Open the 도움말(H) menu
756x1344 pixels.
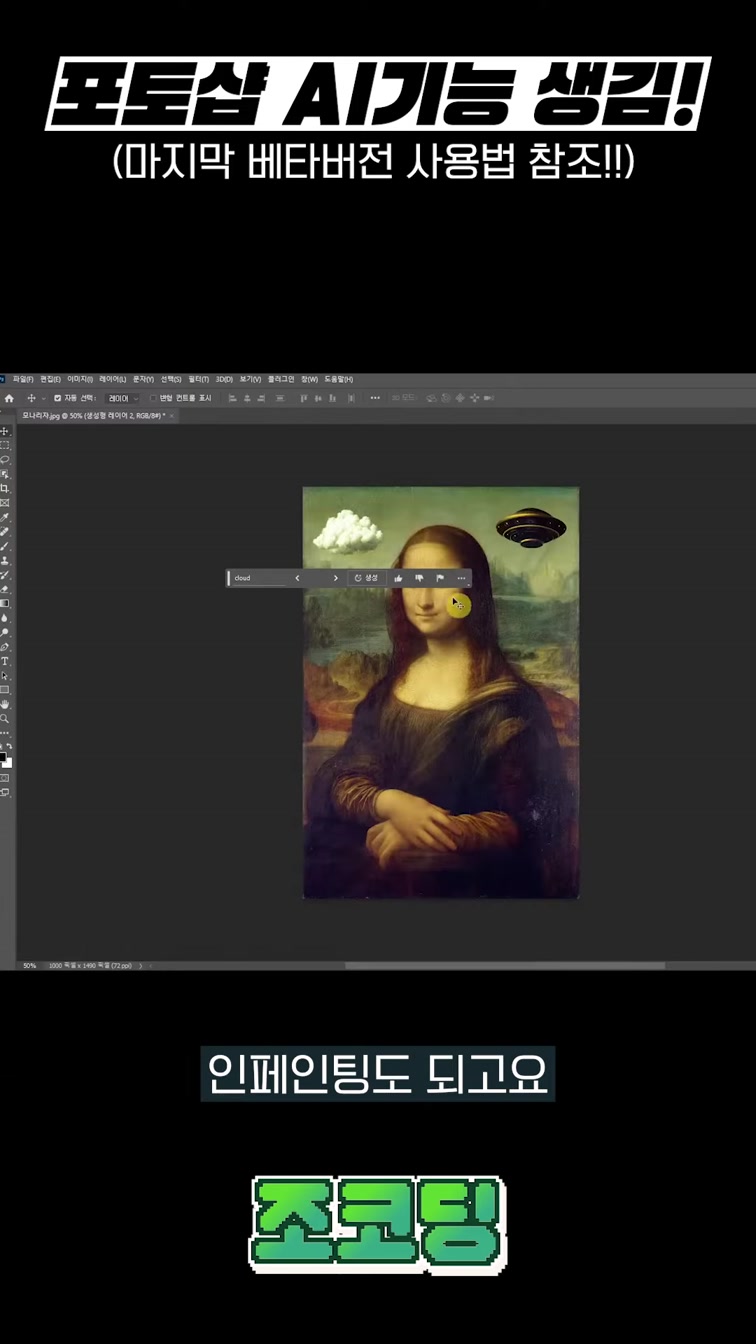click(338, 379)
